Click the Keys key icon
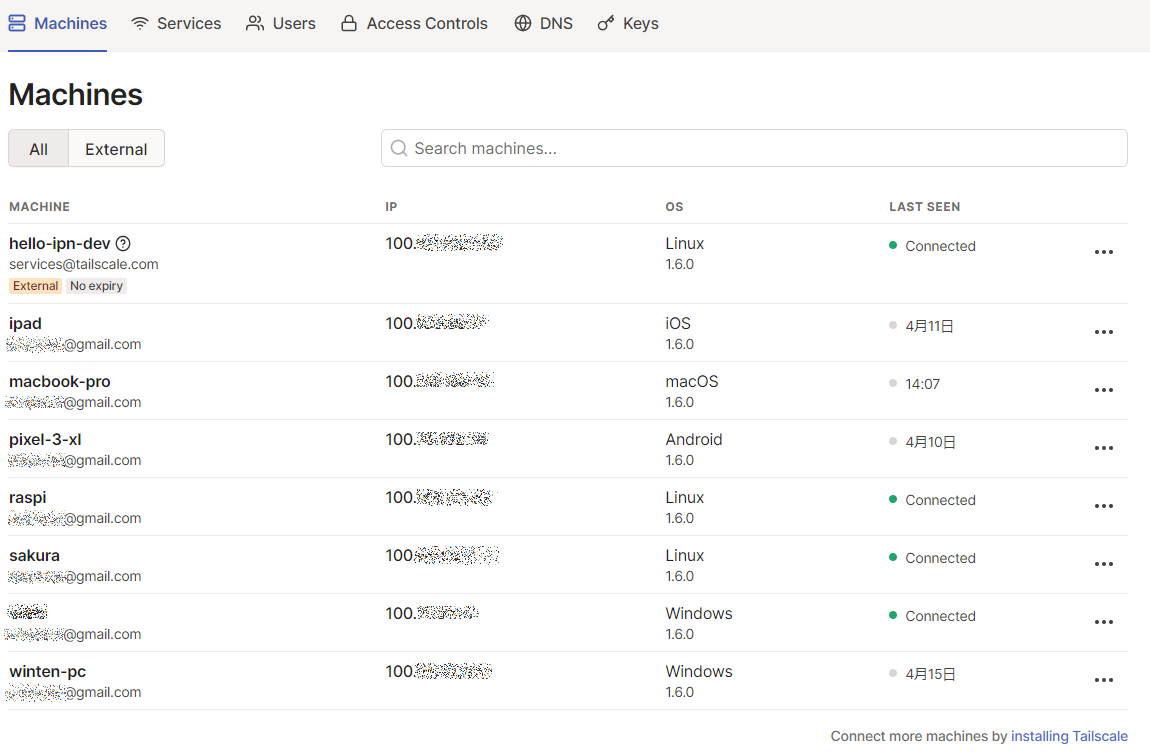1150x755 pixels. (606, 23)
